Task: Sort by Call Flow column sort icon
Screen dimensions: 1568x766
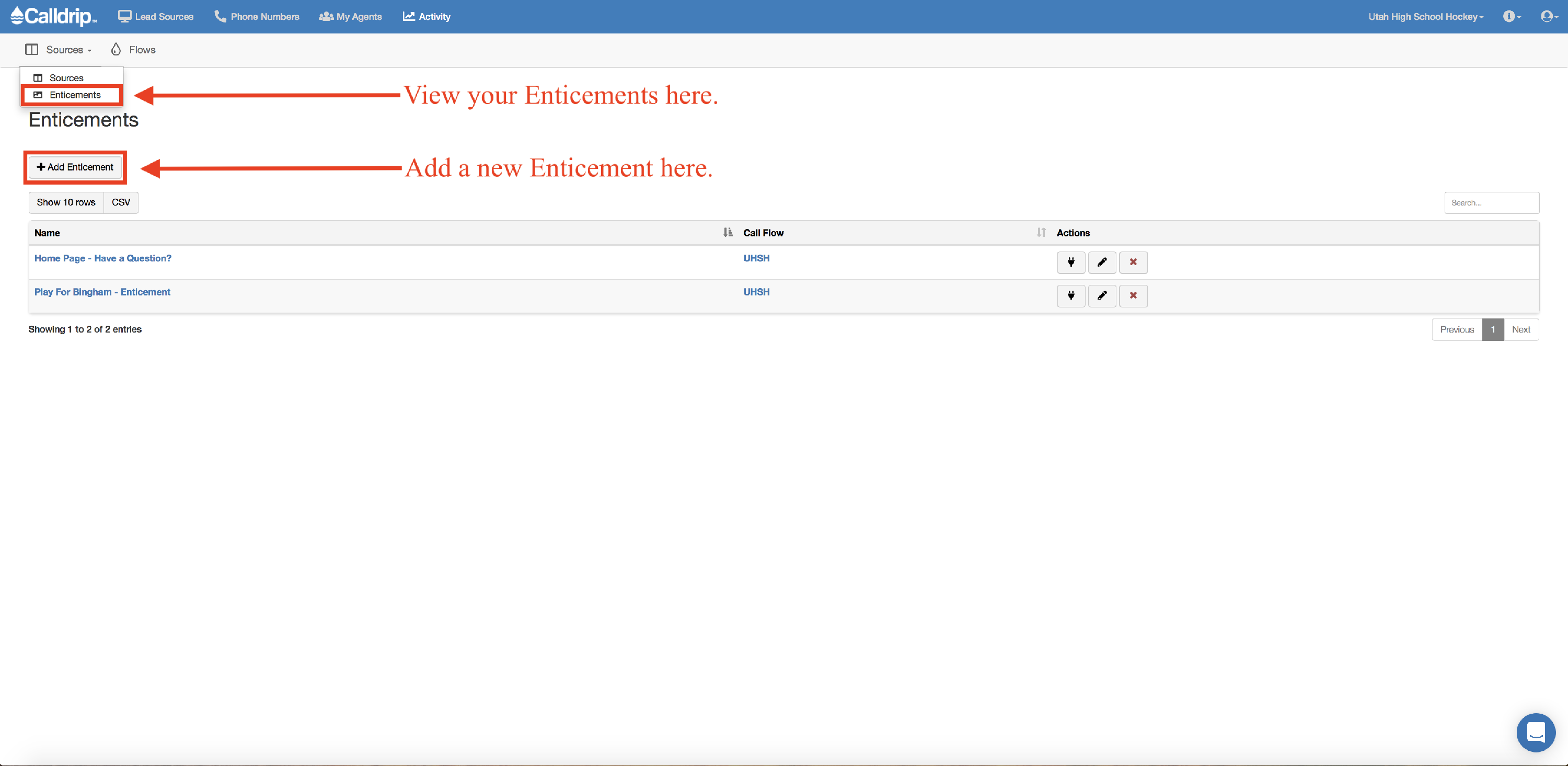Action: [x=1041, y=233]
